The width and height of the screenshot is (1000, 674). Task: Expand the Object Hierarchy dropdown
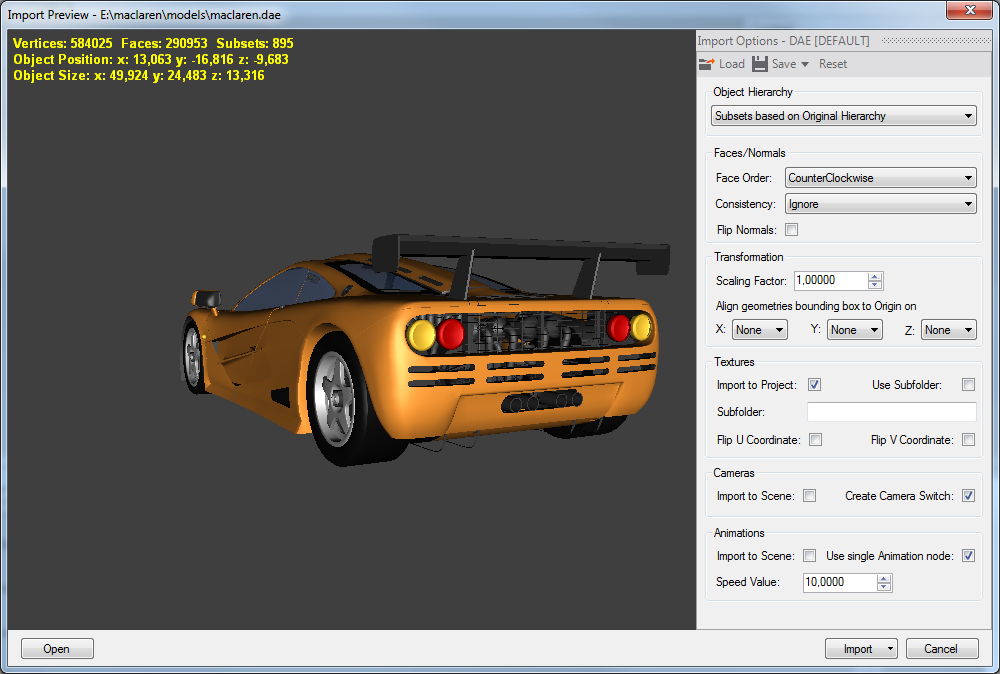844,116
